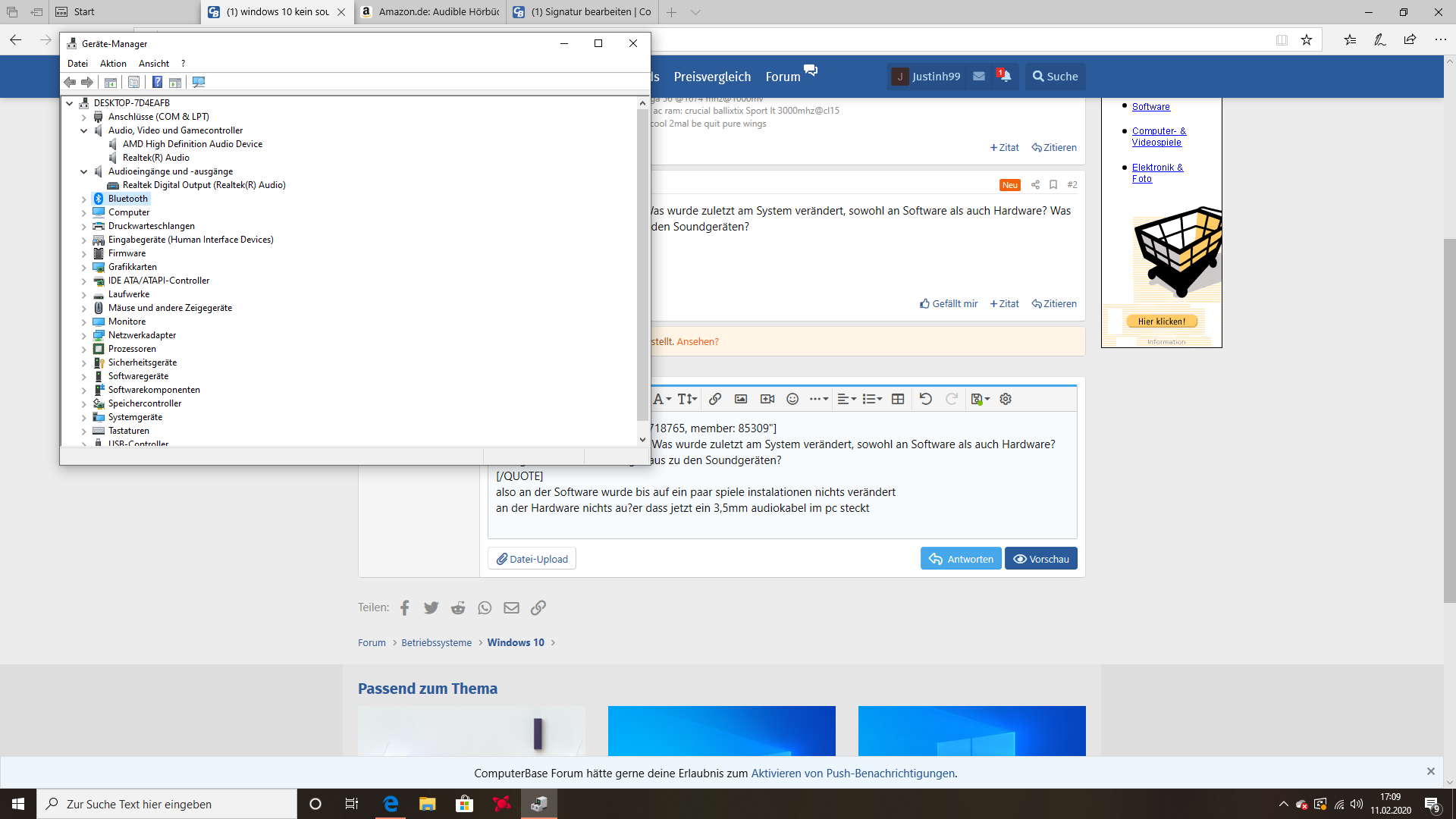
Task: Bookmark post #2 icon
Action: pyautogui.click(x=1053, y=184)
